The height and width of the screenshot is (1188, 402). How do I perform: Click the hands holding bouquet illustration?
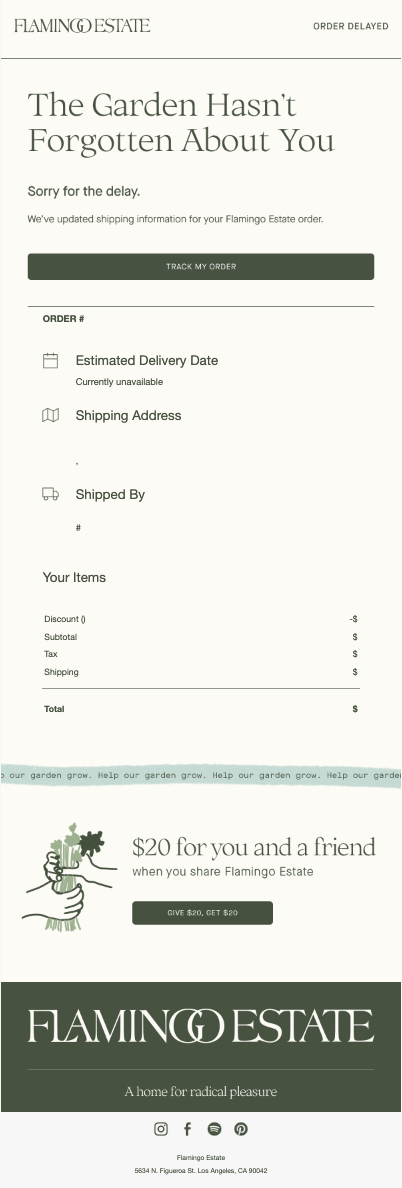point(70,877)
